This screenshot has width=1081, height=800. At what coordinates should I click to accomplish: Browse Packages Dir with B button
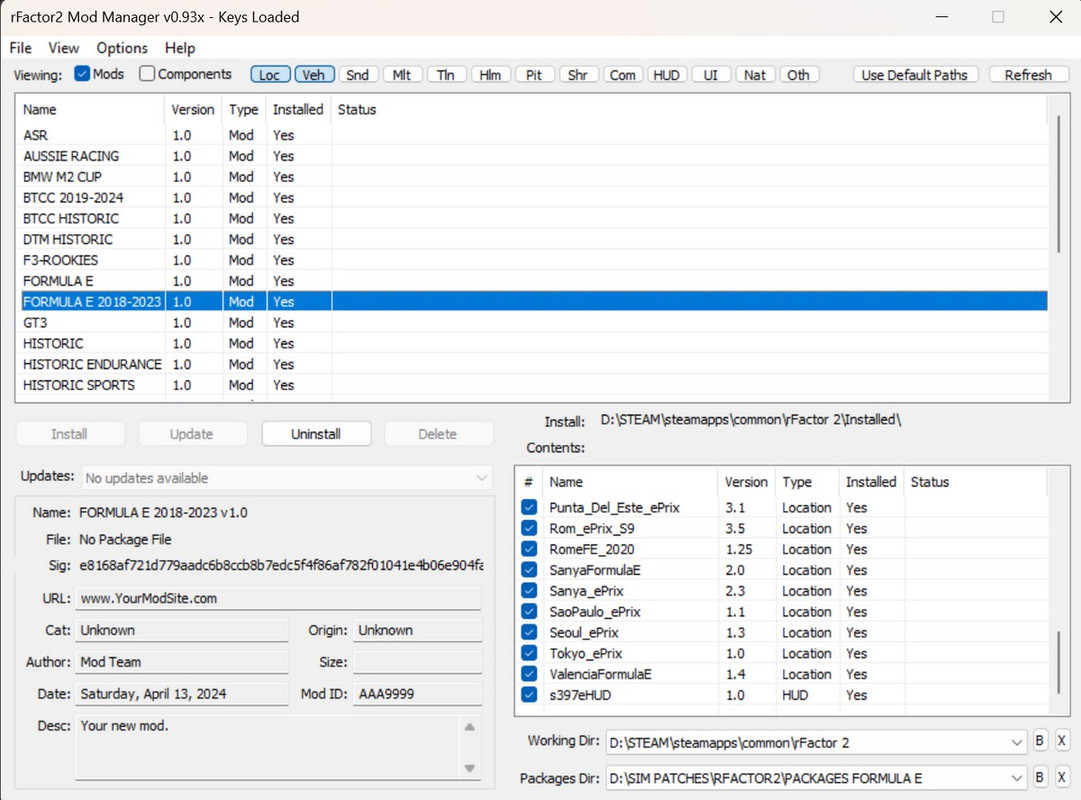point(1040,777)
